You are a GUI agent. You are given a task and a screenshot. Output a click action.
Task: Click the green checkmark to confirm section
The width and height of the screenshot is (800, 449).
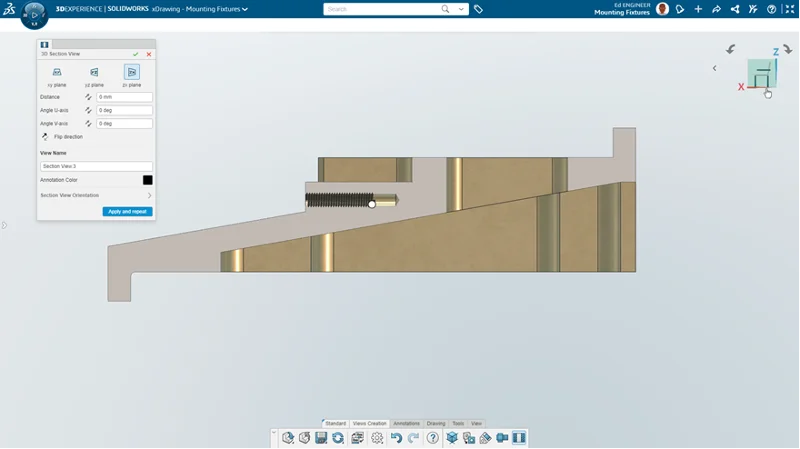(x=136, y=55)
